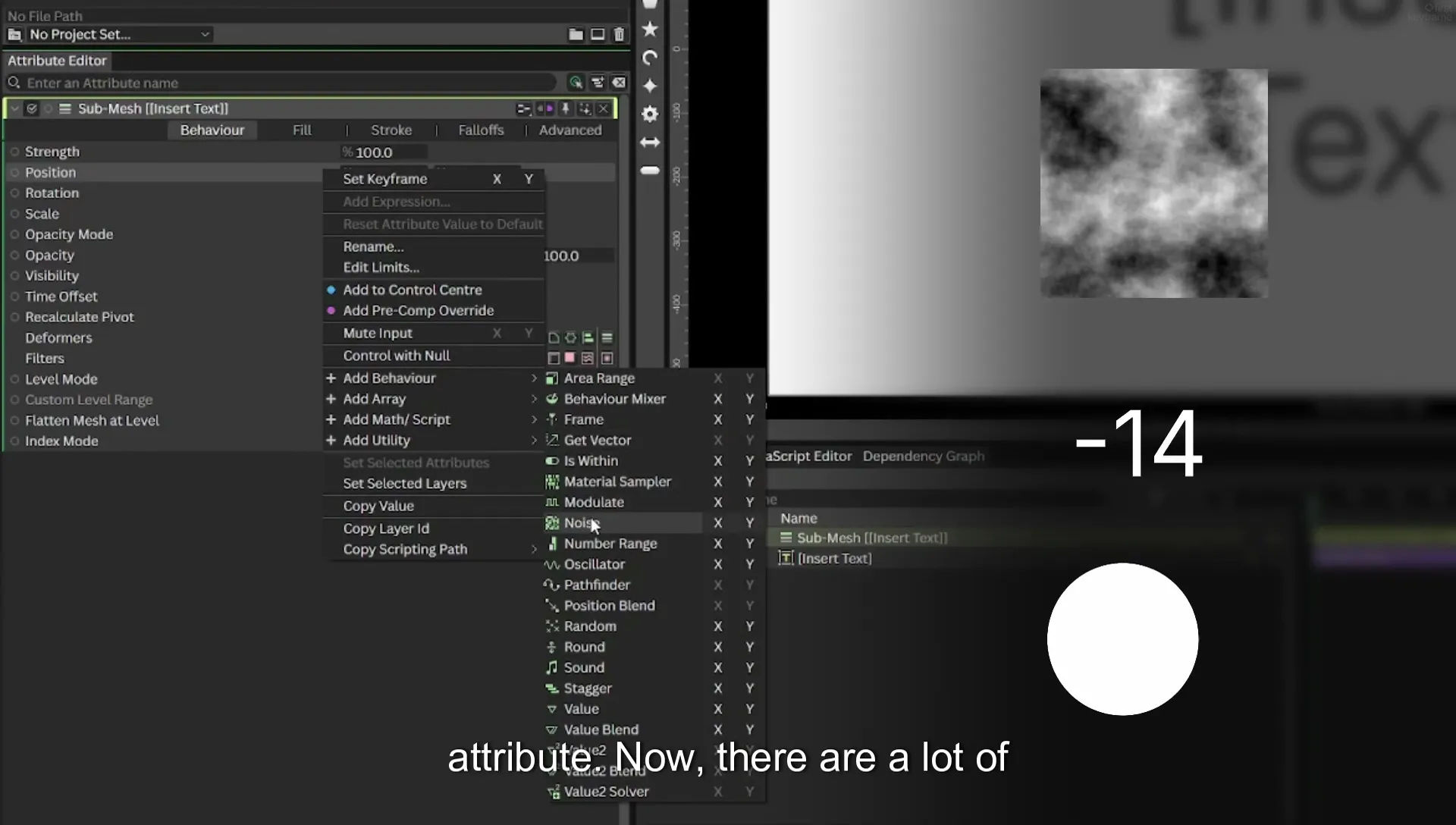Click the rounded rectangle tool icon
The image size is (1456, 825).
click(650, 171)
